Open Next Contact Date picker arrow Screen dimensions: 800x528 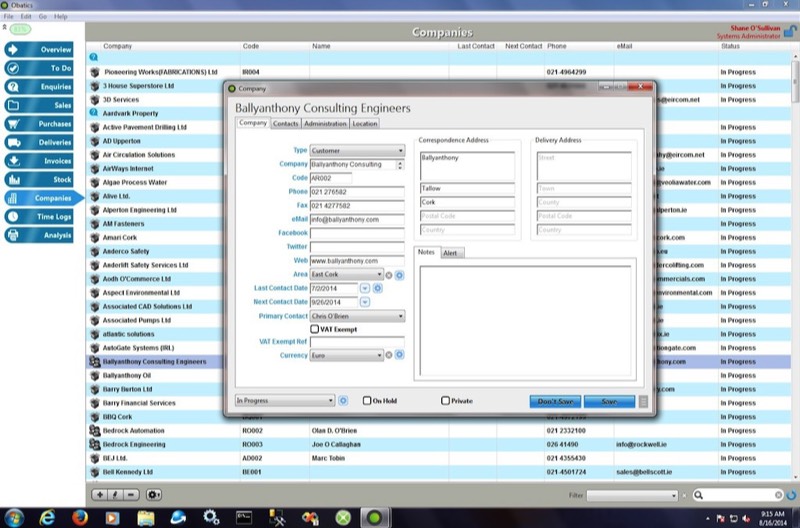point(365,302)
